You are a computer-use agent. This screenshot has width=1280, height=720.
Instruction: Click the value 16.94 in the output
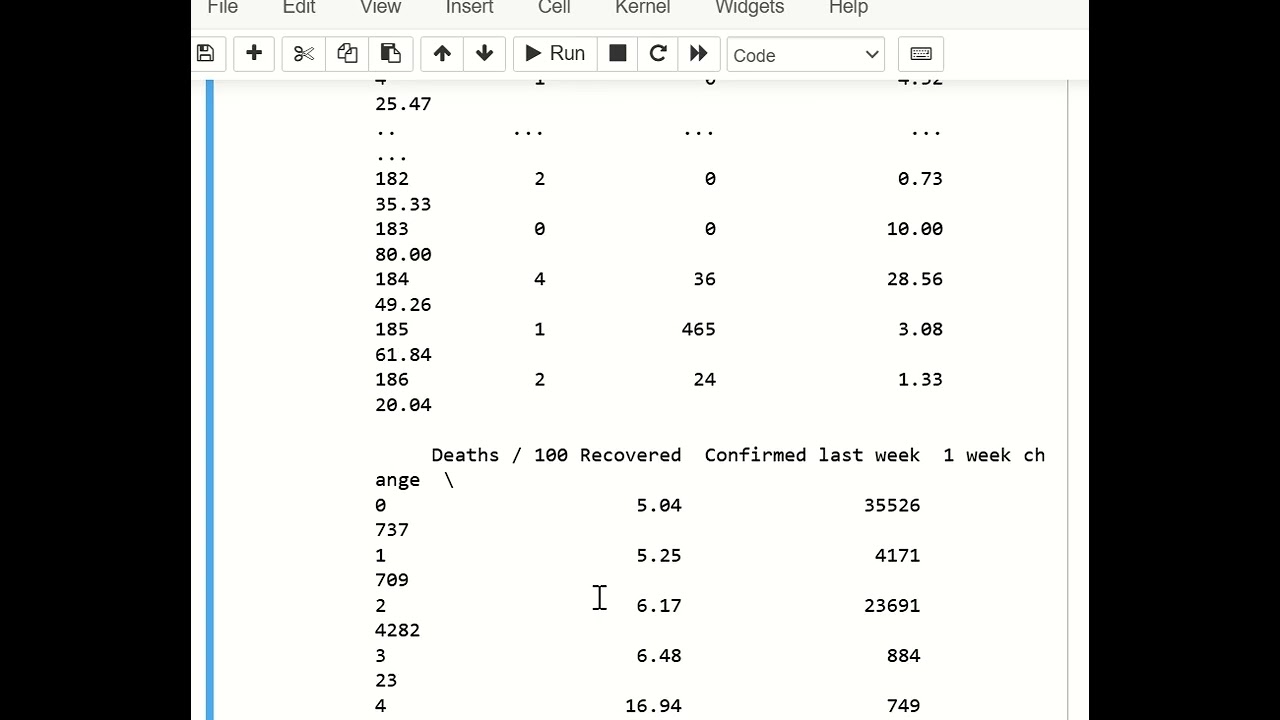click(654, 706)
